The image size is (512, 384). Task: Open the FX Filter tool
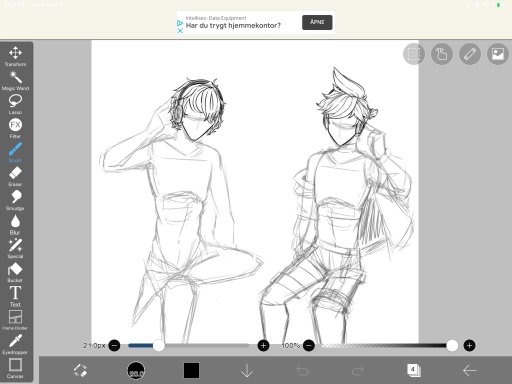tap(15, 128)
